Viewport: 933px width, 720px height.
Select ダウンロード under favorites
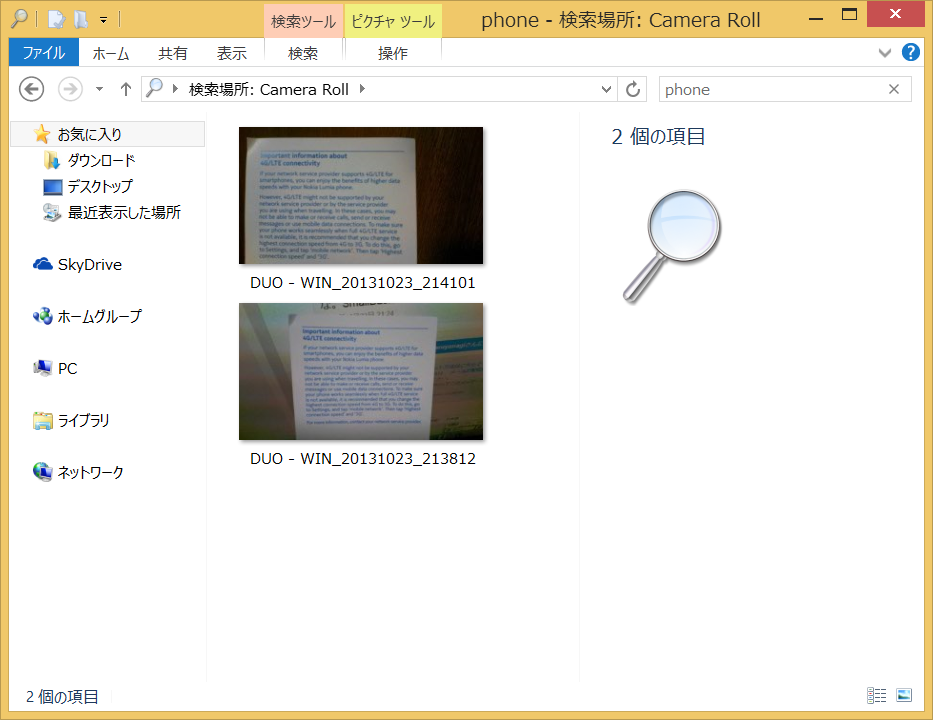click(101, 160)
